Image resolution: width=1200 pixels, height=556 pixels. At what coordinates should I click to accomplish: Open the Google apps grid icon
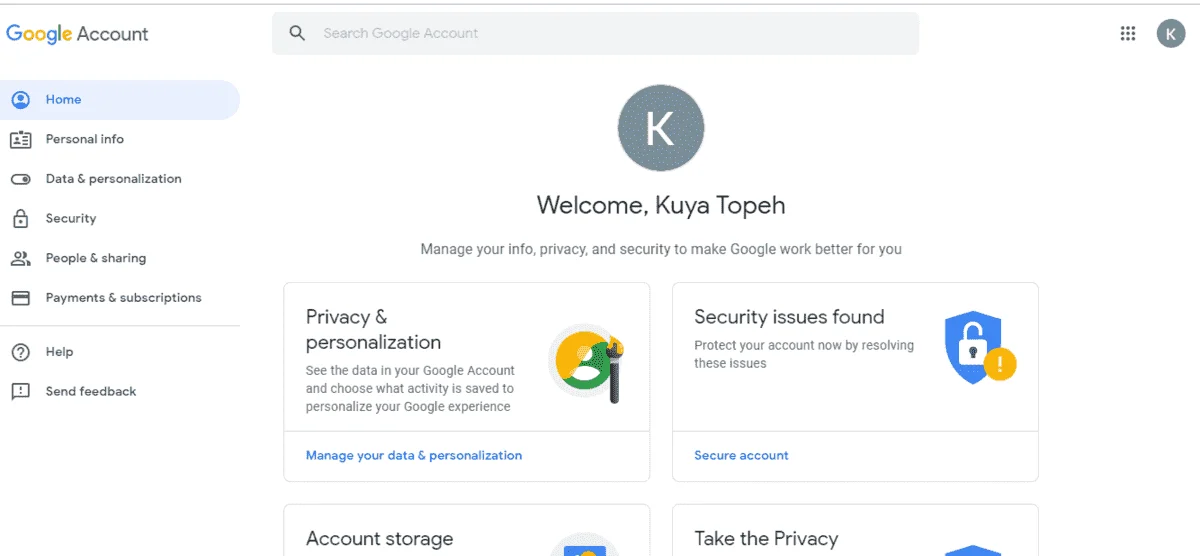point(1128,34)
